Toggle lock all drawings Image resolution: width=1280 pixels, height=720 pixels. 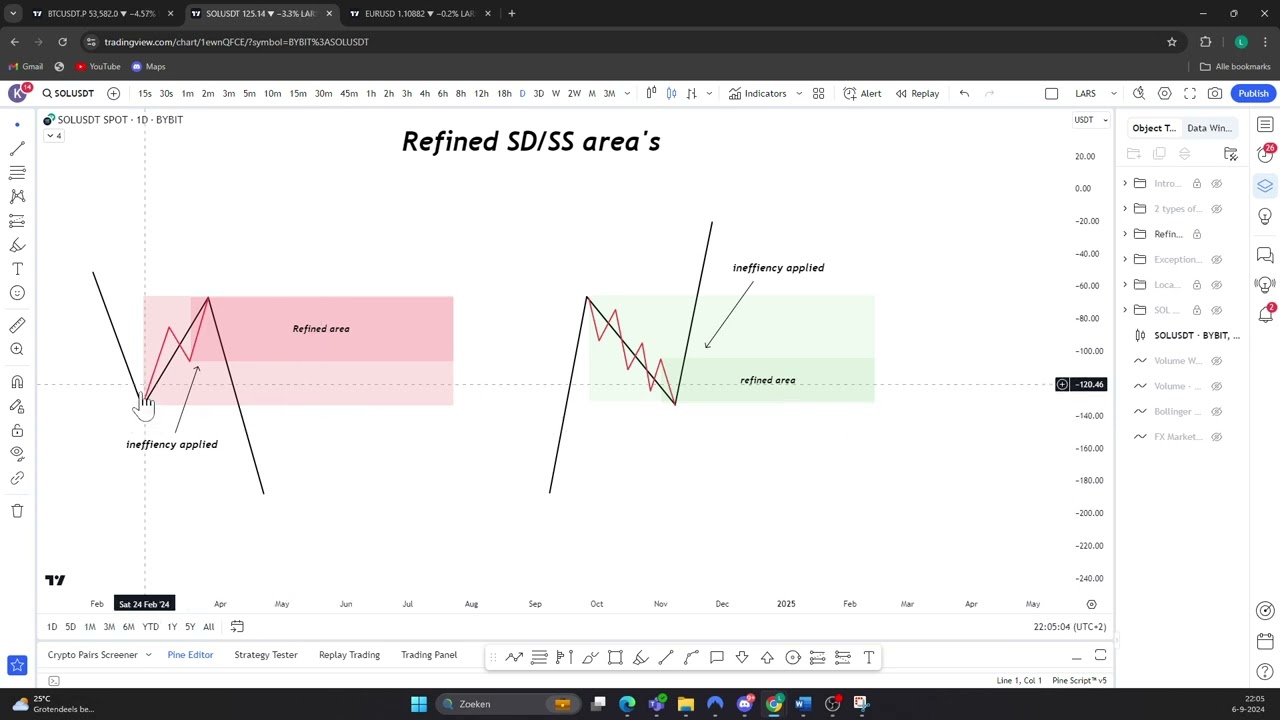click(17, 430)
